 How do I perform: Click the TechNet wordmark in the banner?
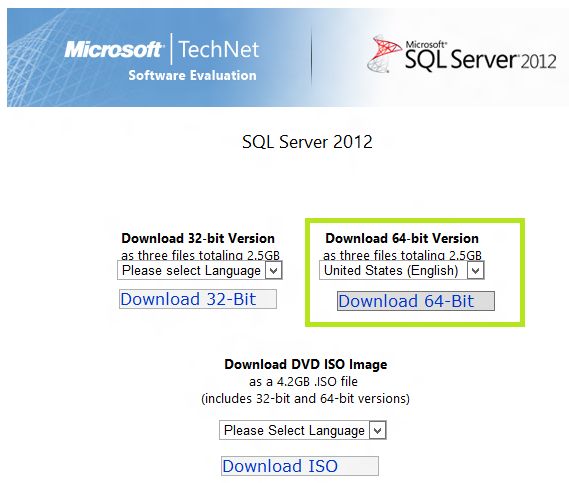click(x=219, y=49)
